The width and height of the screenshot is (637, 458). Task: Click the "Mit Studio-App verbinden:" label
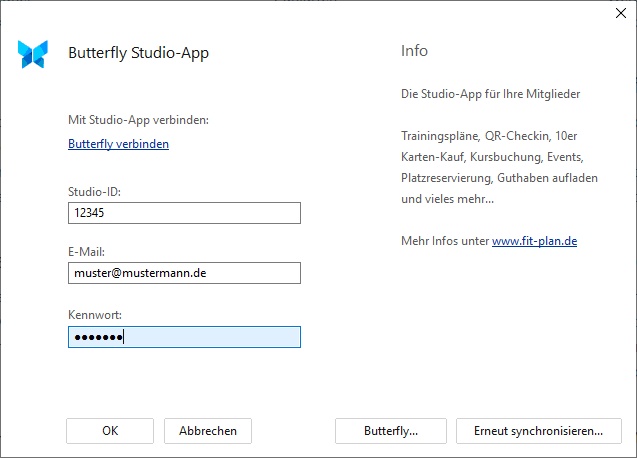pyautogui.click(x=138, y=120)
